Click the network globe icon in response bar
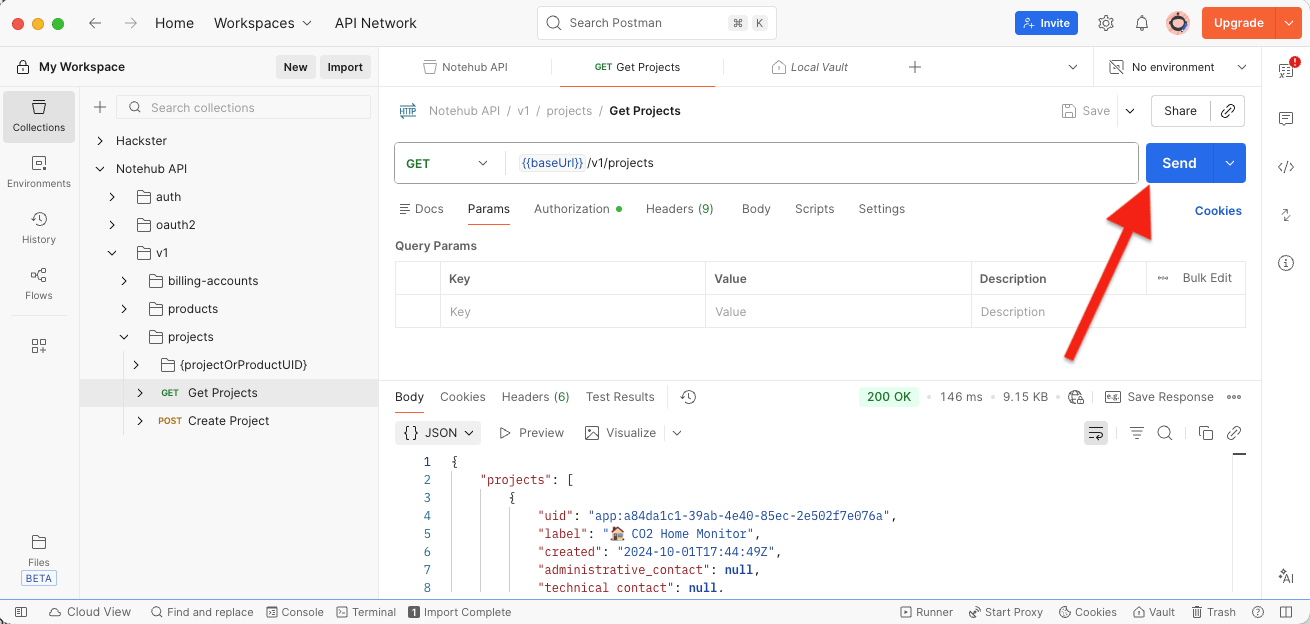This screenshot has width=1310, height=624. (1076, 397)
